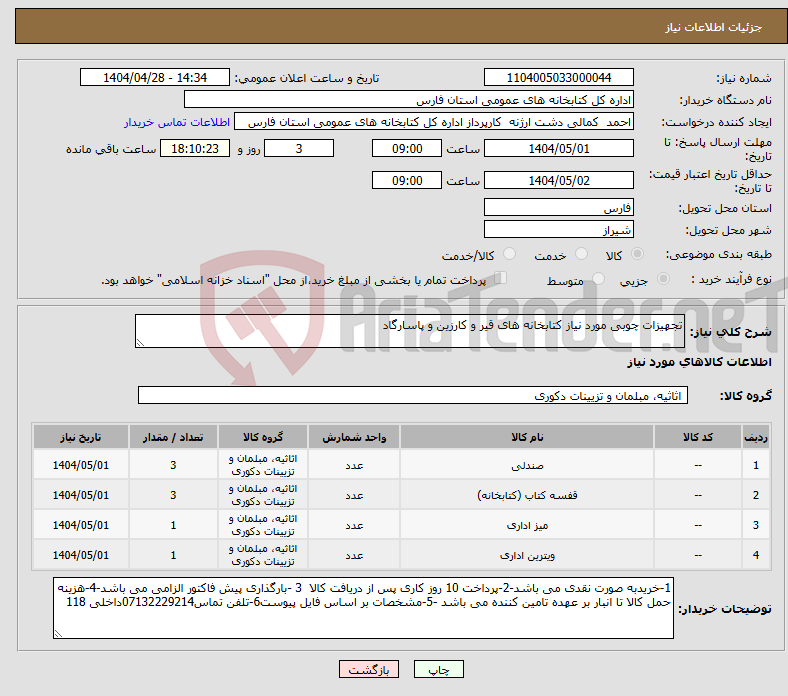Click the جزئیات اطلاعات نیاز header title
788x696 pixels.
coord(714,27)
